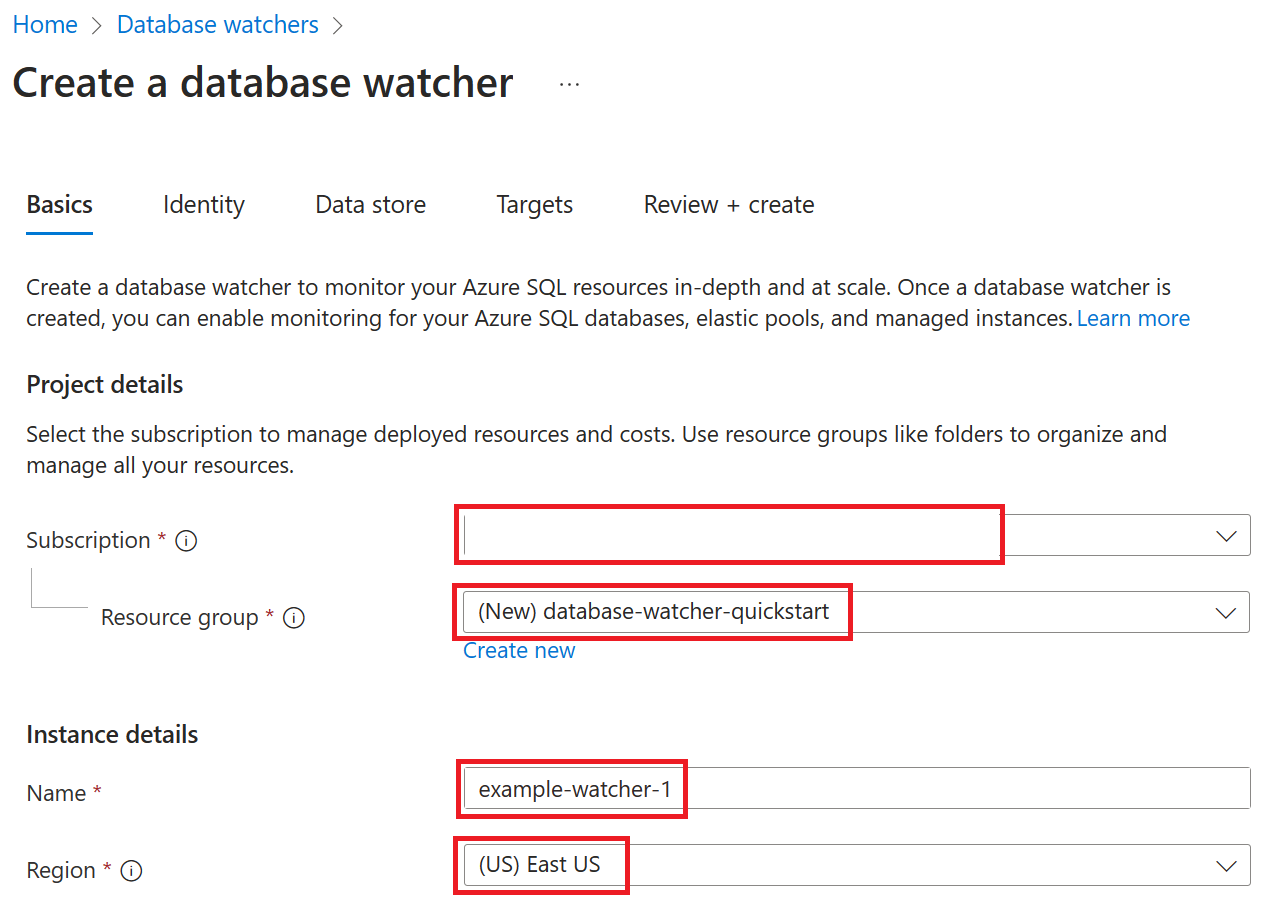
Task: Switch to the Data store tab
Action: 370,205
